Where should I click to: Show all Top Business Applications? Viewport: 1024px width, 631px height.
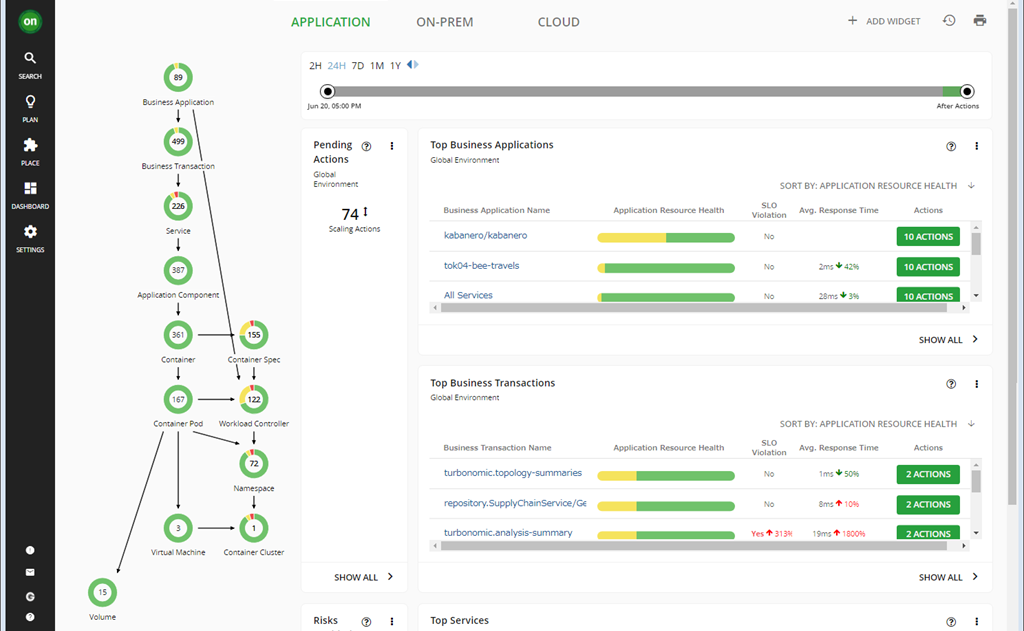coord(948,340)
